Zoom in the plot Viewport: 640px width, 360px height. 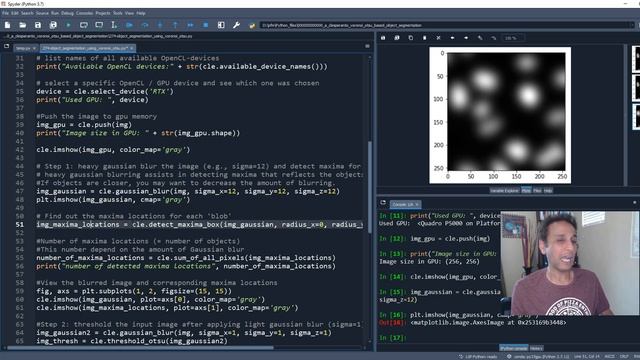click(x=480, y=38)
